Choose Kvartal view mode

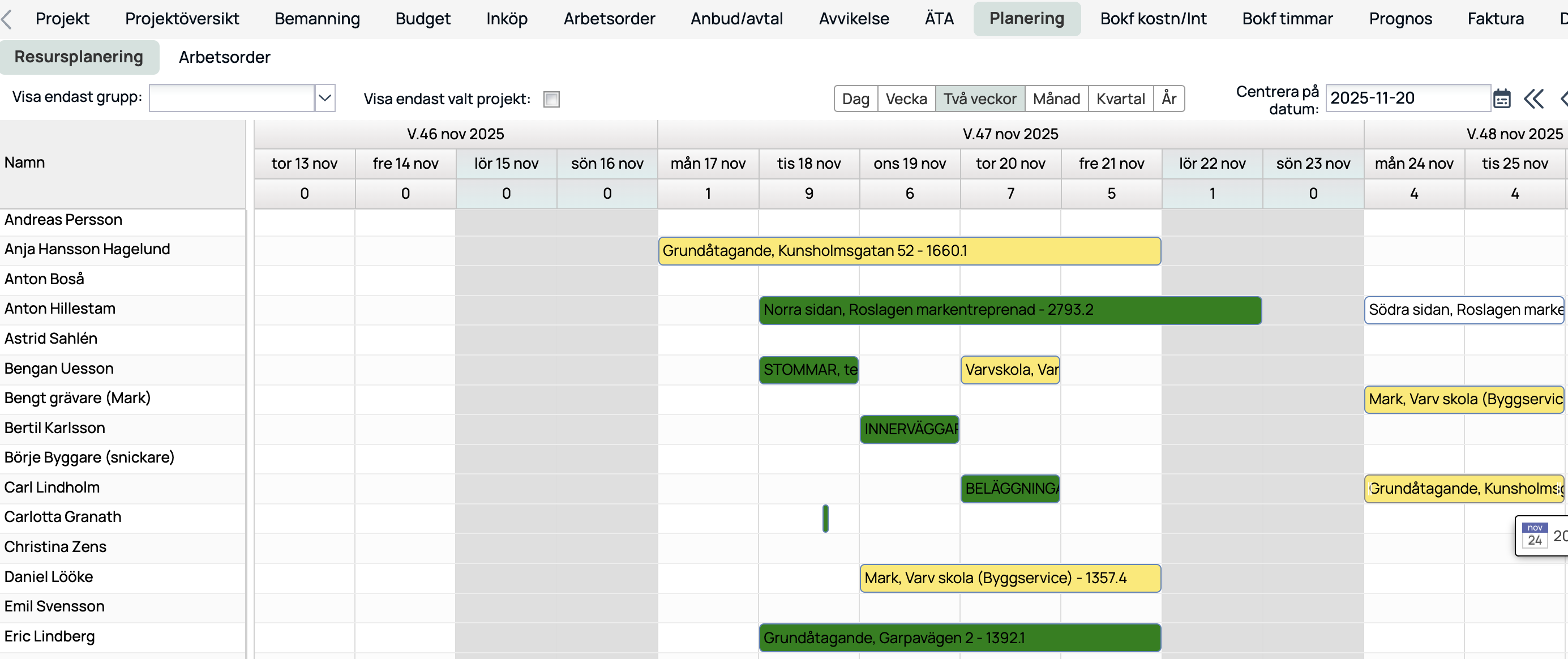[x=1120, y=99]
